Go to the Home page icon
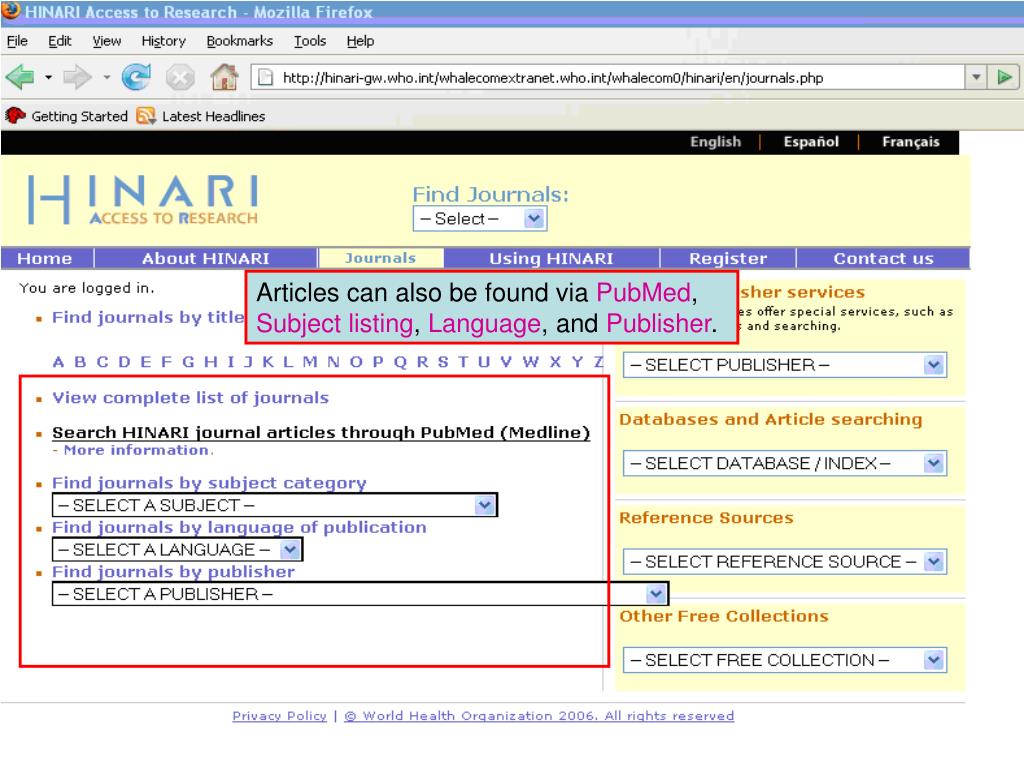The width and height of the screenshot is (1024, 768). (x=224, y=77)
